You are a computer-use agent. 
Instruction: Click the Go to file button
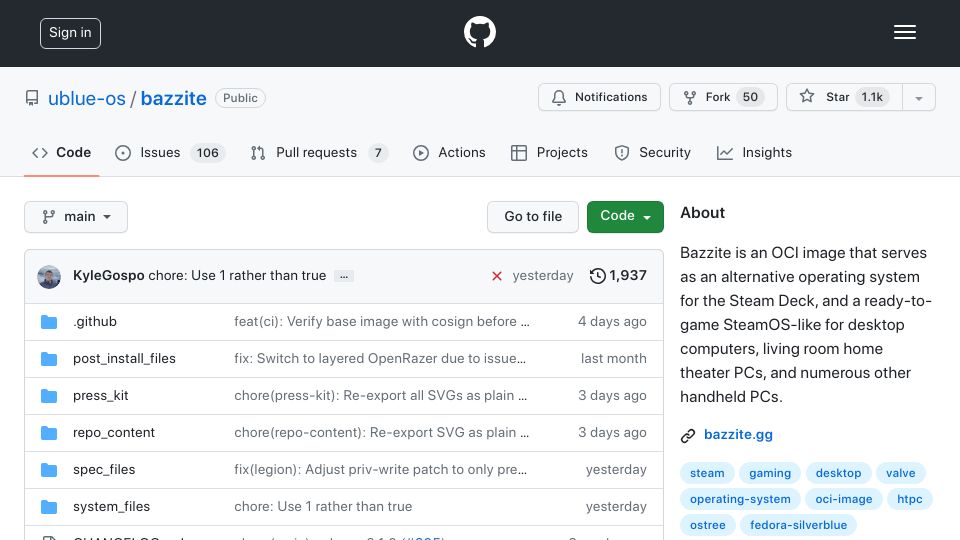(x=533, y=217)
